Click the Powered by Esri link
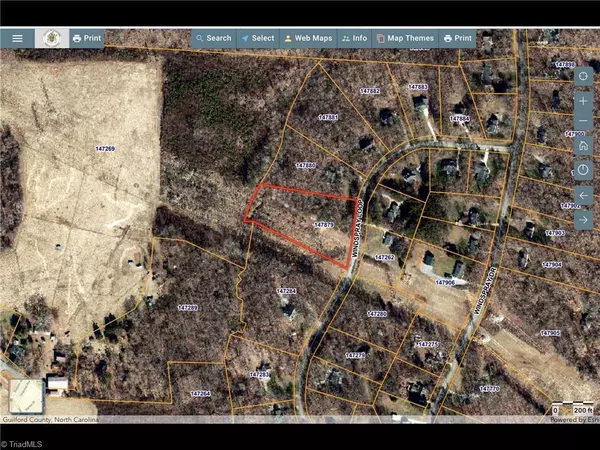Viewport: 600px width, 450px height. click(x=574, y=420)
